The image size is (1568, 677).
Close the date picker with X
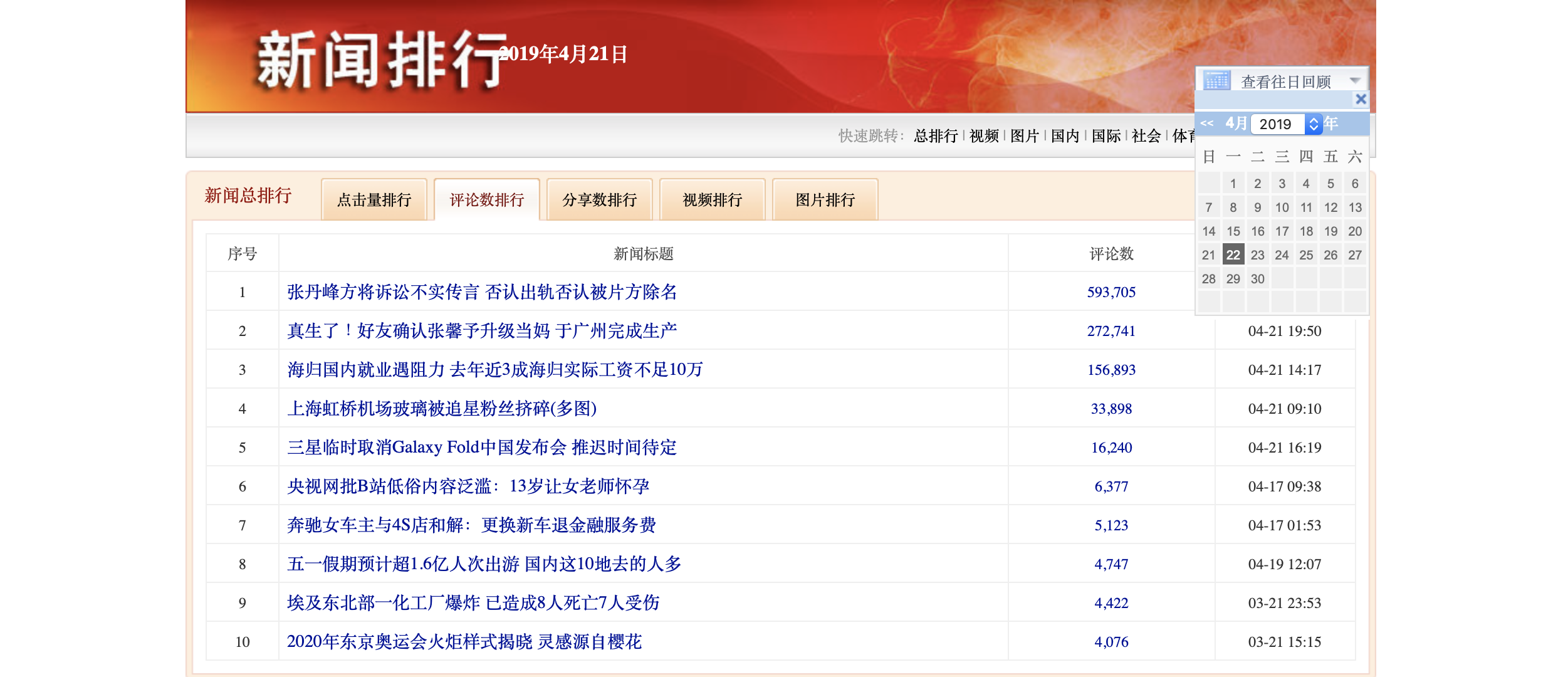point(1361,99)
